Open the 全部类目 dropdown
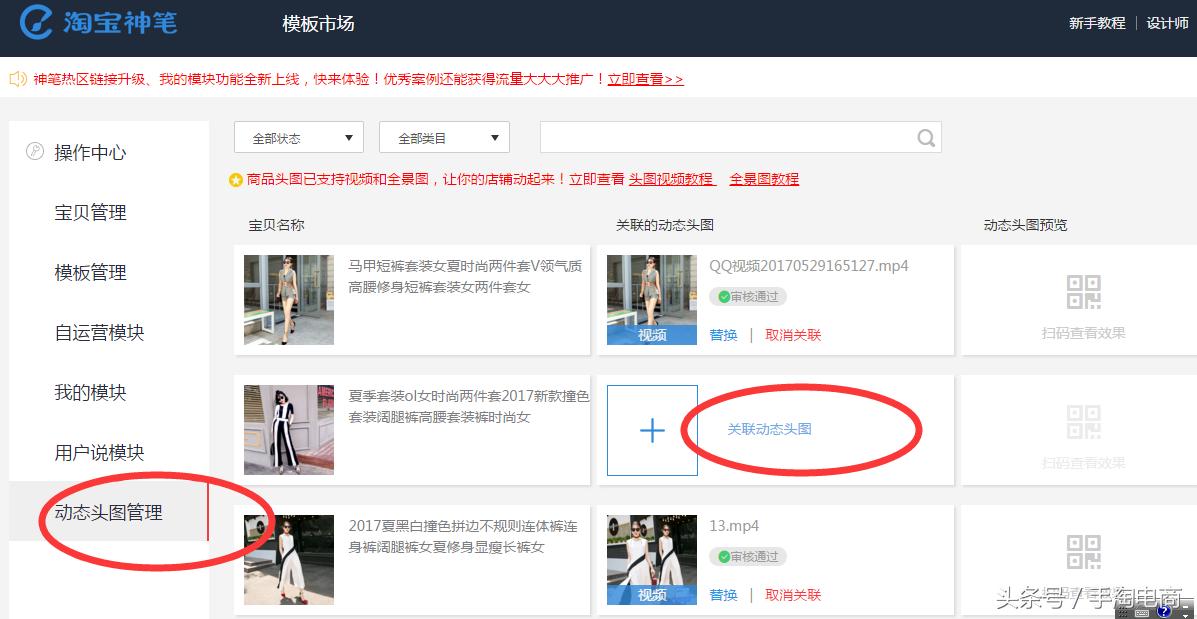 click(443, 137)
